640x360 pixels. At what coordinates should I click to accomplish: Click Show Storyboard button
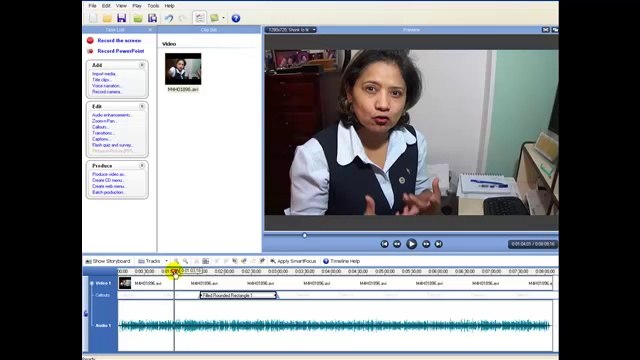[x=108, y=261]
